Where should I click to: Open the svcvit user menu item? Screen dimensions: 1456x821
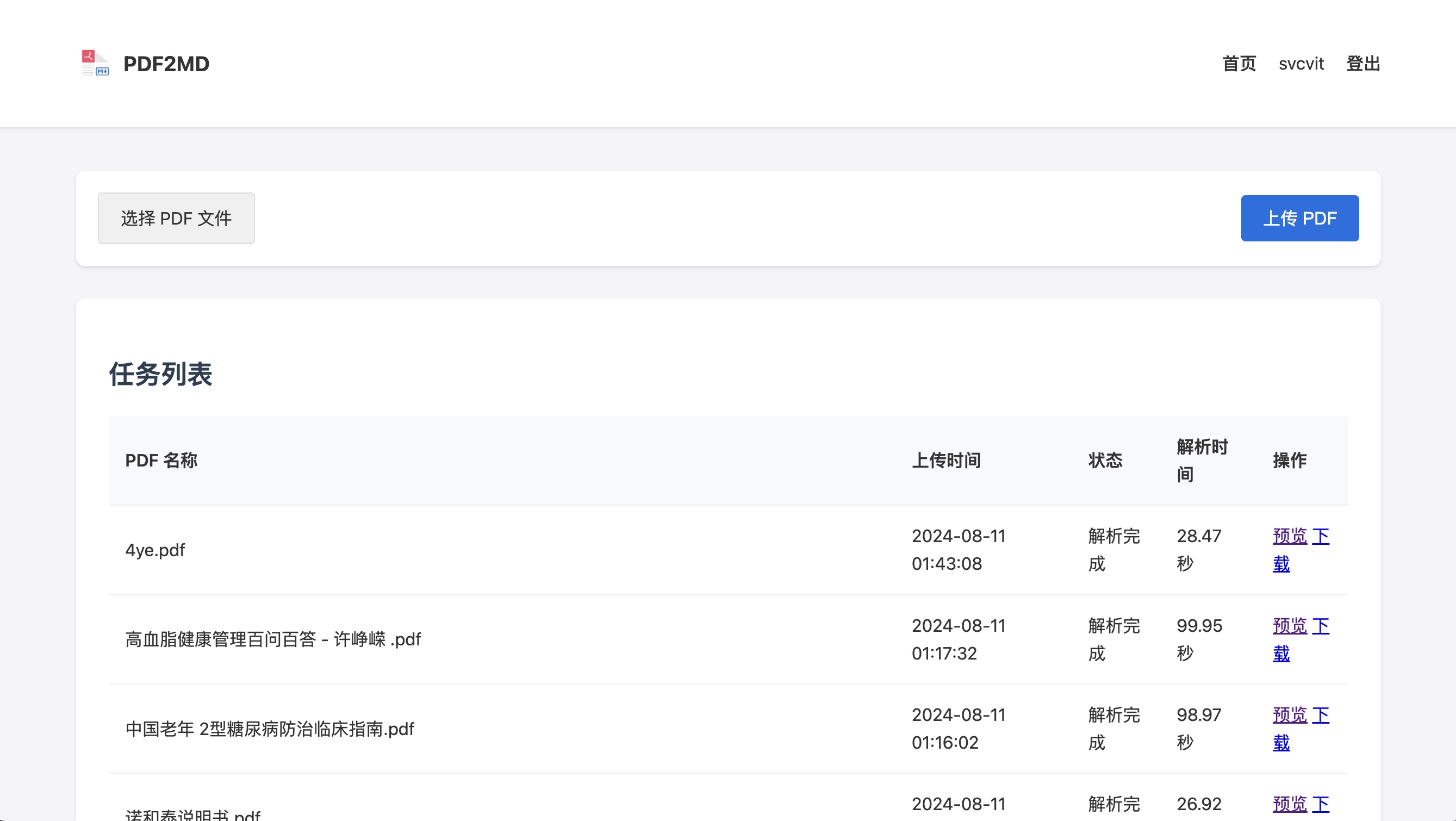point(1301,63)
